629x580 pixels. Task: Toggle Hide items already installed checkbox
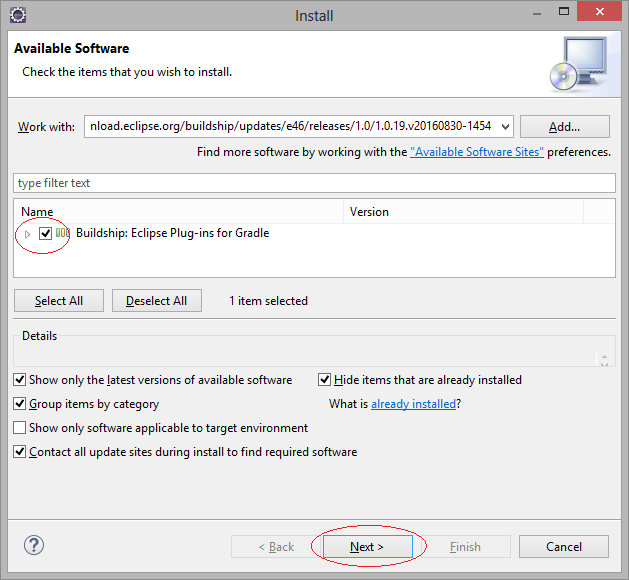324,379
